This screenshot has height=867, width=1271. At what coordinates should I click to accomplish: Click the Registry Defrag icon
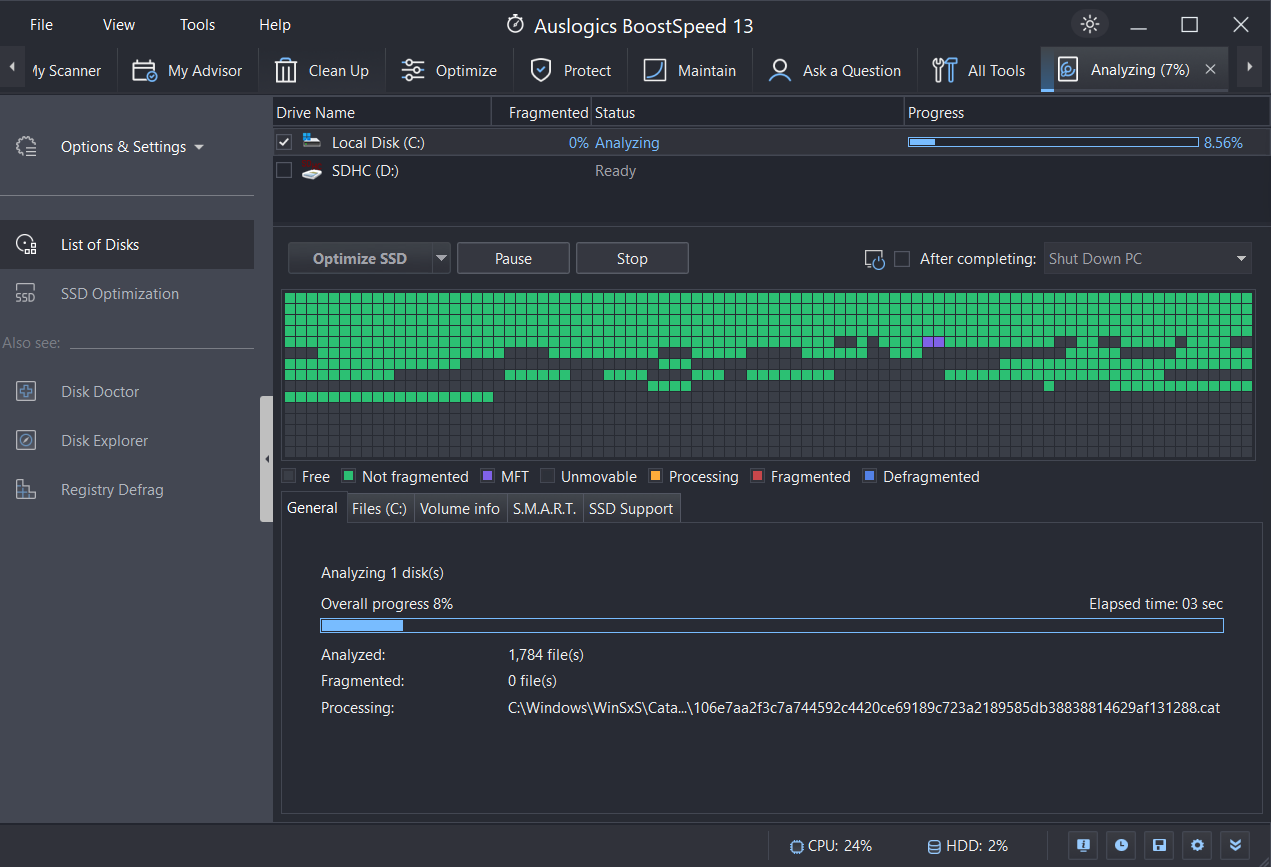point(26,490)
